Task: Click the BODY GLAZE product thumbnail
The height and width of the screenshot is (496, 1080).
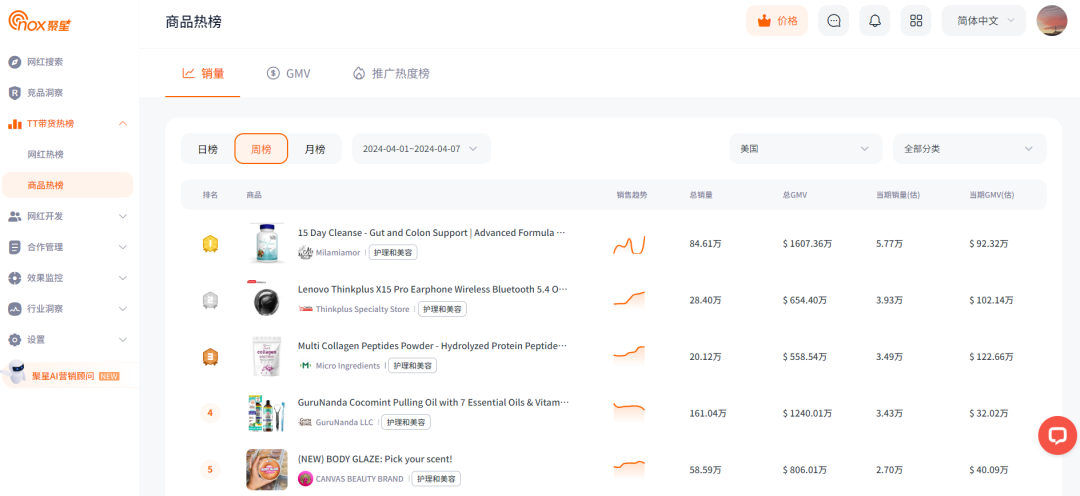Action: pyautogui.click(x=267, y=470)
